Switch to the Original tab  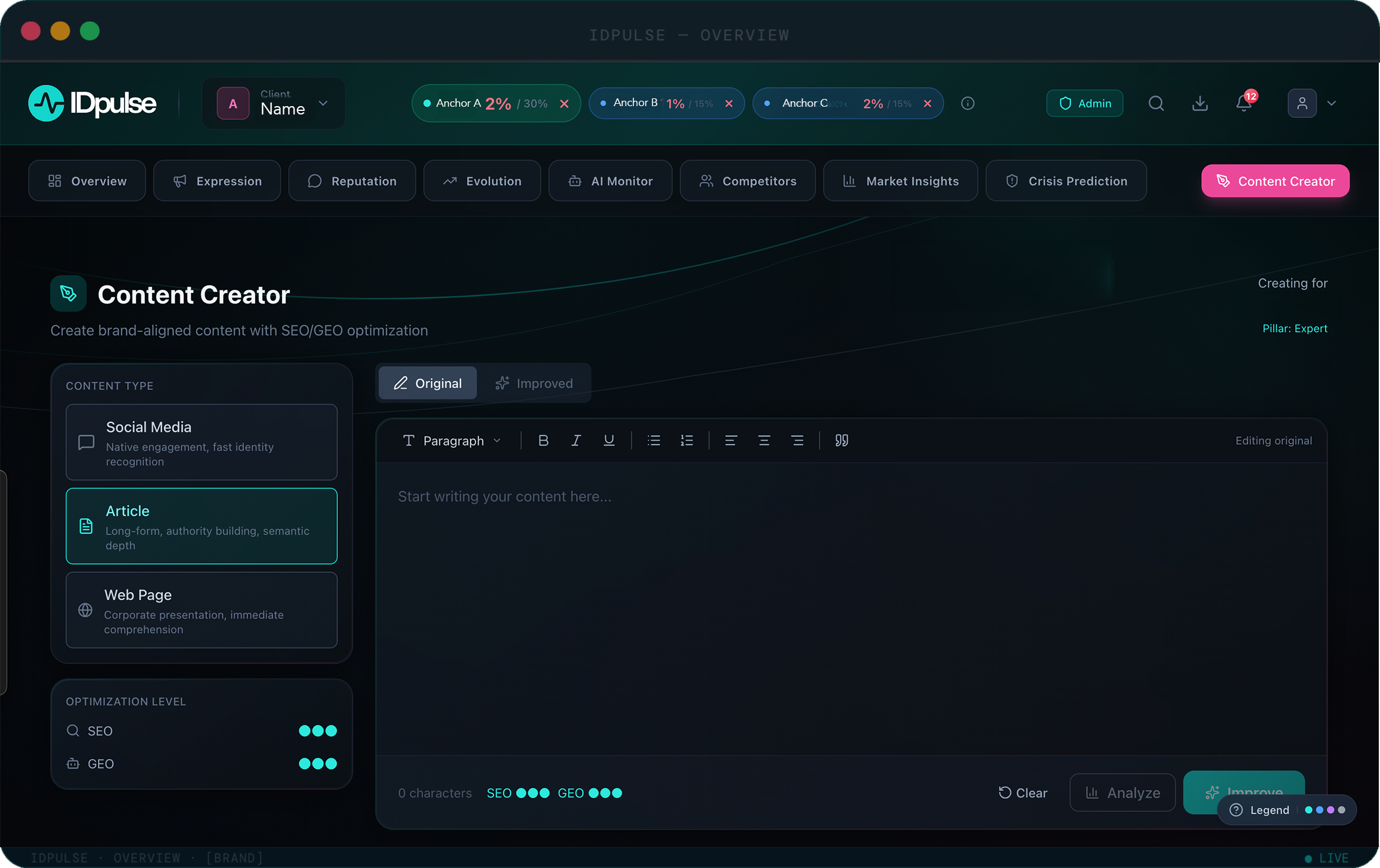pyautogui.click(x=428, y=383)
